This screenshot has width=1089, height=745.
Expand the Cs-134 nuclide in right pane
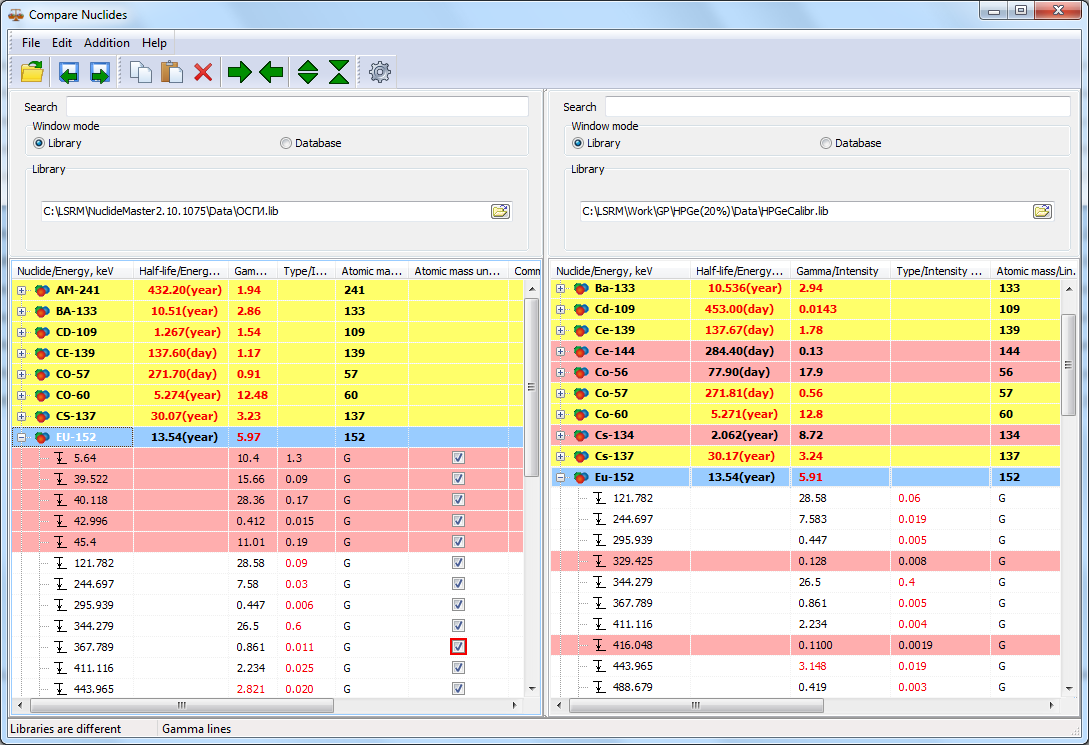tap(561, 435)
